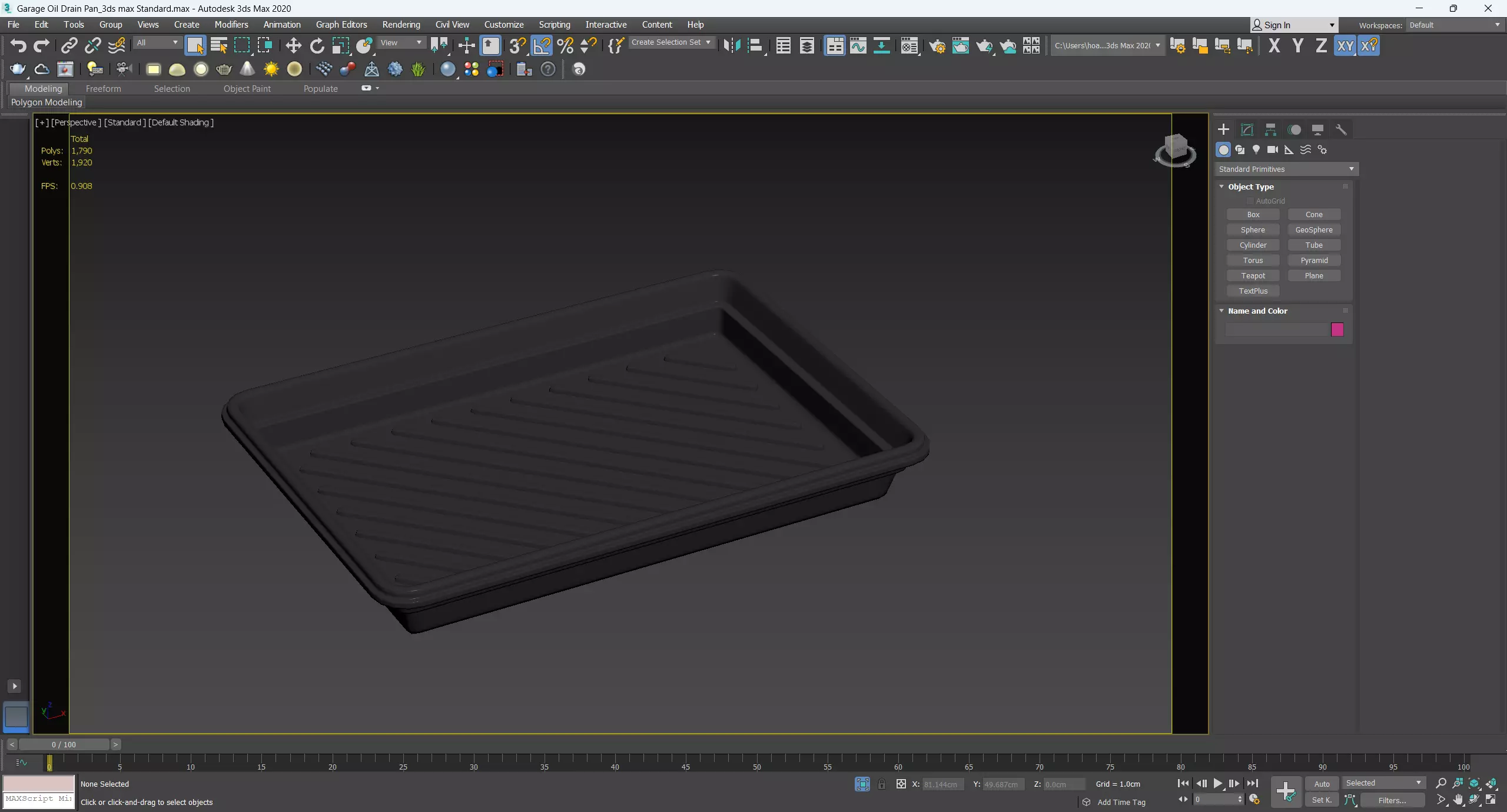The height and width of the screenshot is (812, 1507).
Task: Collapse the Object Type rollout
Action: 1250,187
